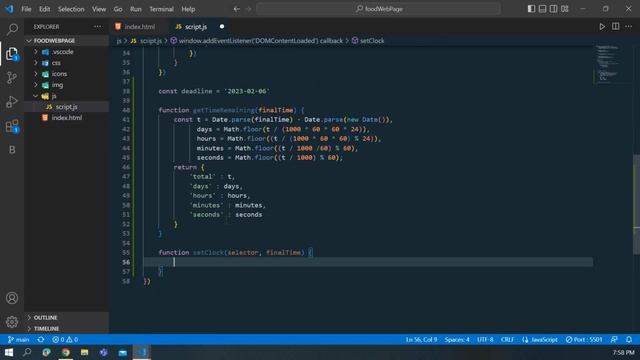Click the vertical editor scrollbar

point(636,204)
